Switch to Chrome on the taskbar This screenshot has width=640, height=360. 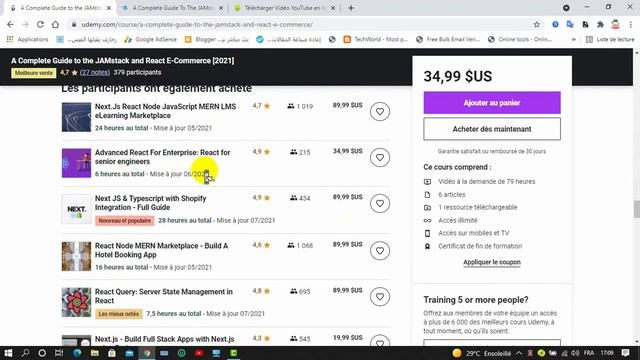(147, 353)
